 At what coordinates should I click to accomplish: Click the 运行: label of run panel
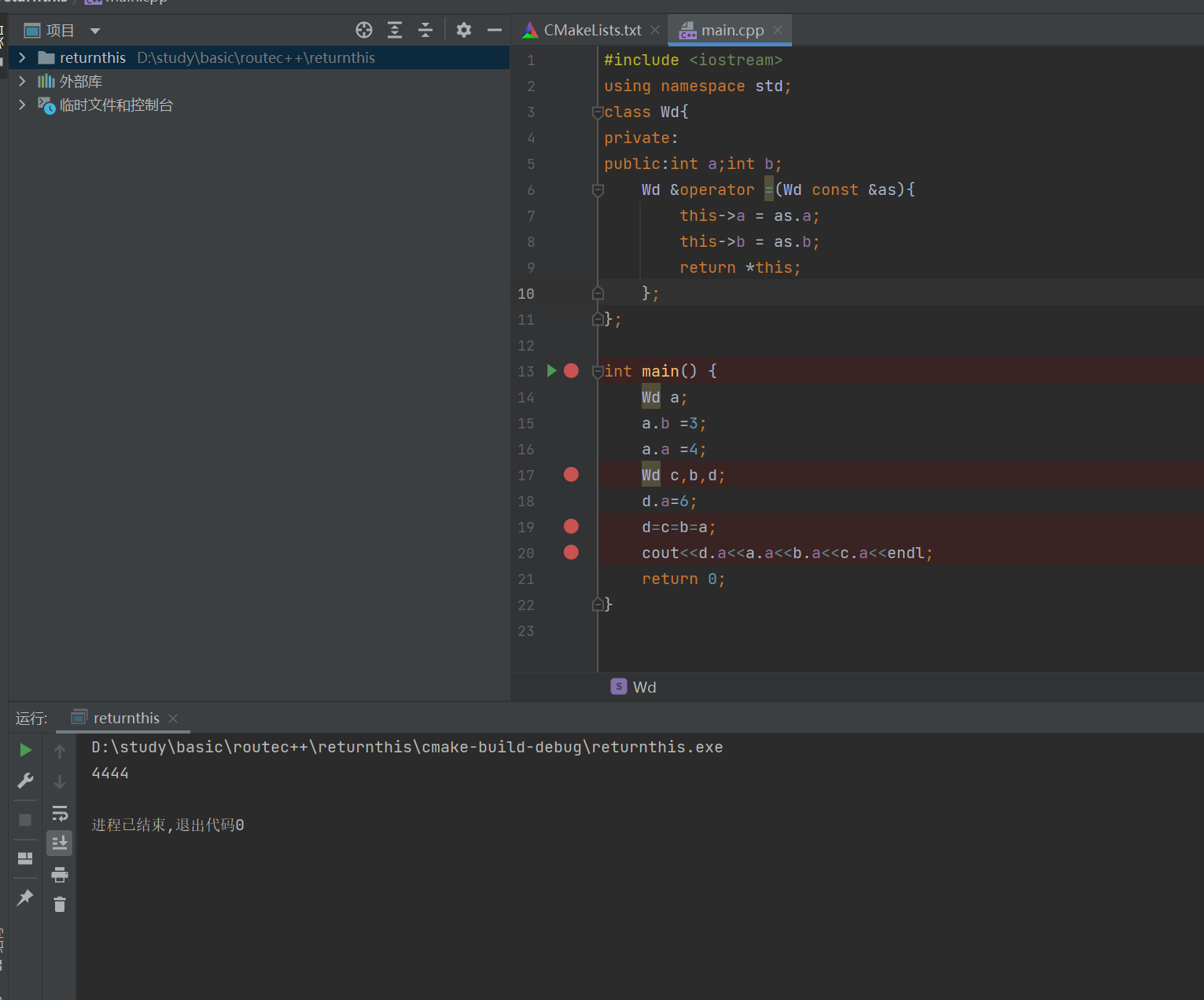pos(31,719)
